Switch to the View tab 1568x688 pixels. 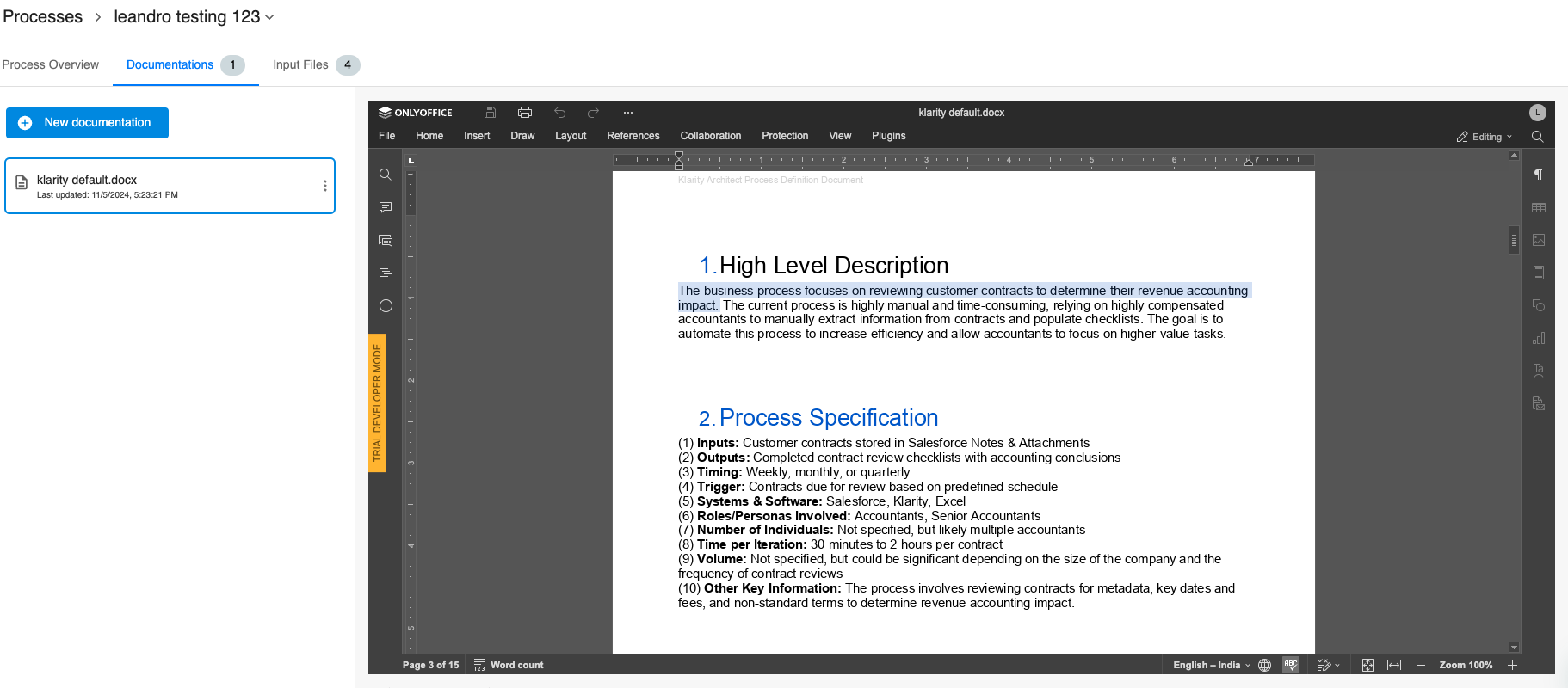pos(840,136)
